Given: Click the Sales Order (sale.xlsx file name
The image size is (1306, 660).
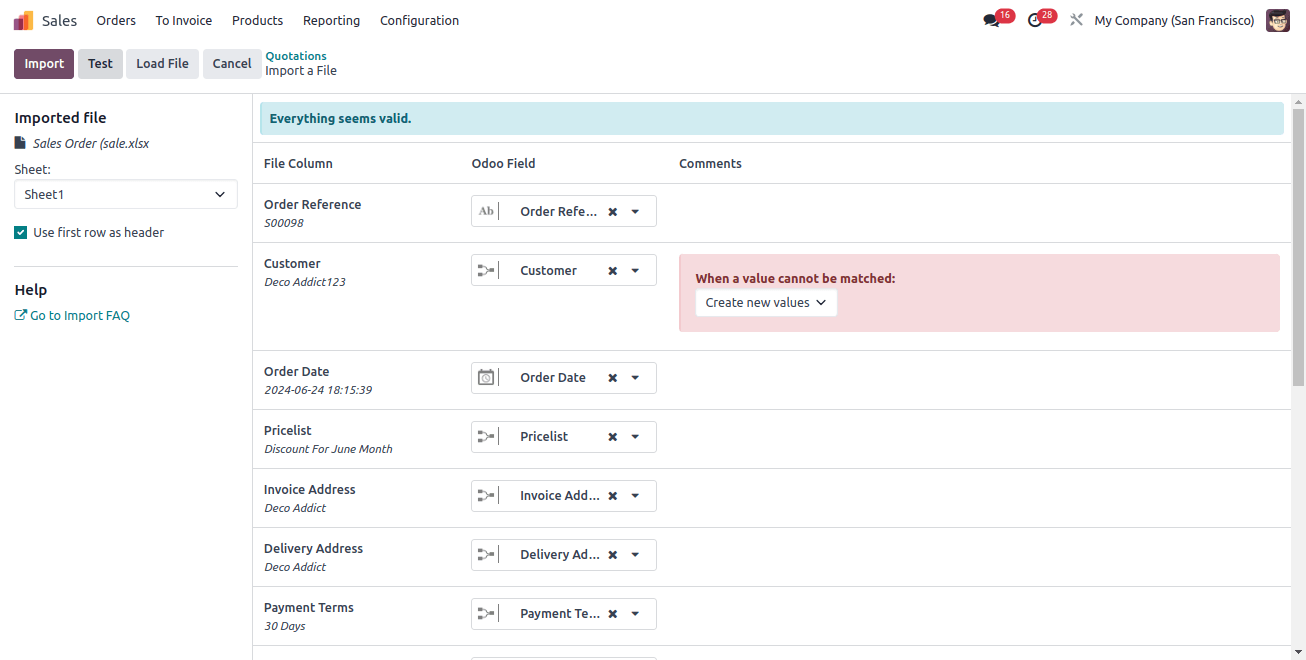Looking at the screenshot, I should (x=91, y=143).
